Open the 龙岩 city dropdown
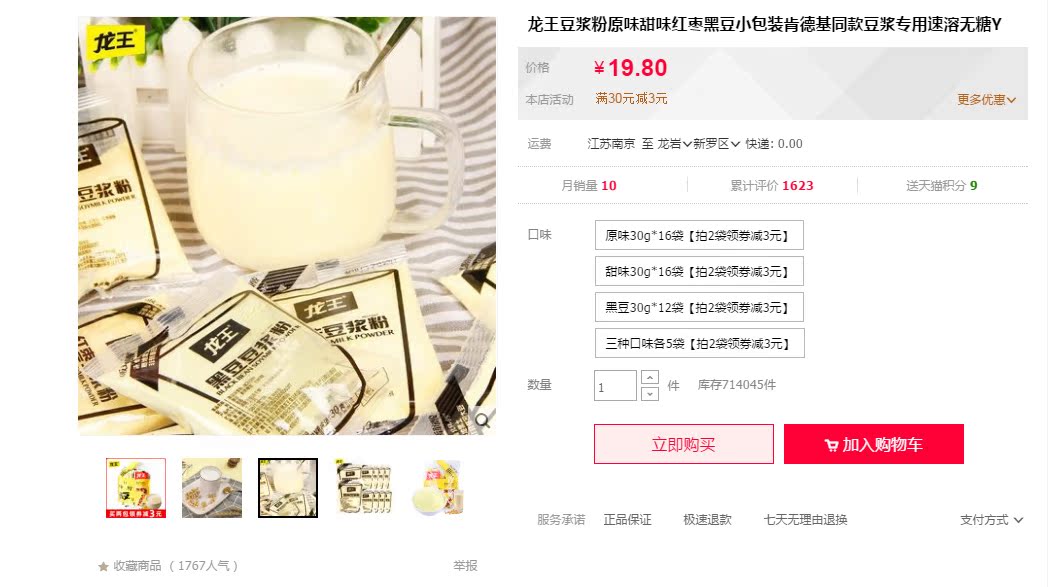Screen dimensions: 1049x587 (x=674, y=144)
